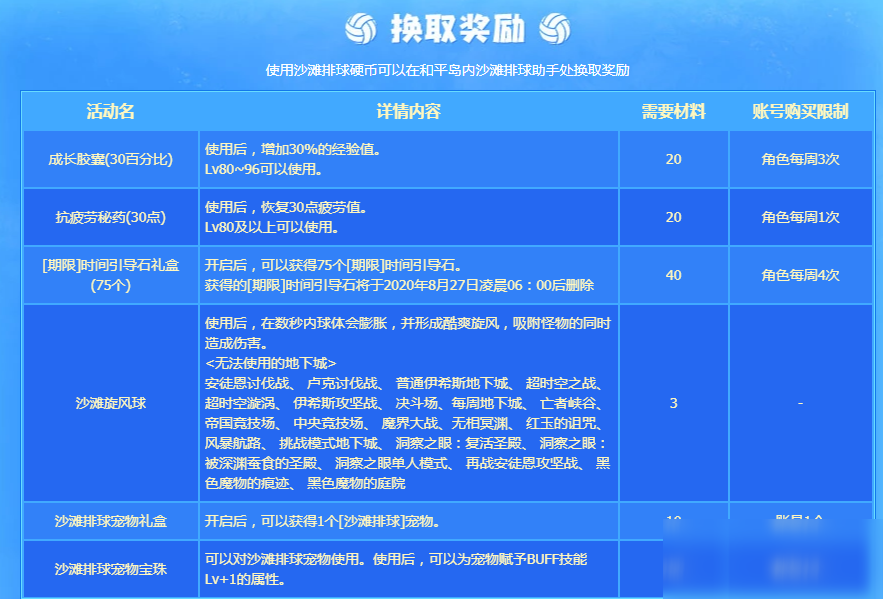Screen dimensions: 883x599
Task: Click the 角色每周3次 purchase limit cell
Action: (x=800, y=160)
